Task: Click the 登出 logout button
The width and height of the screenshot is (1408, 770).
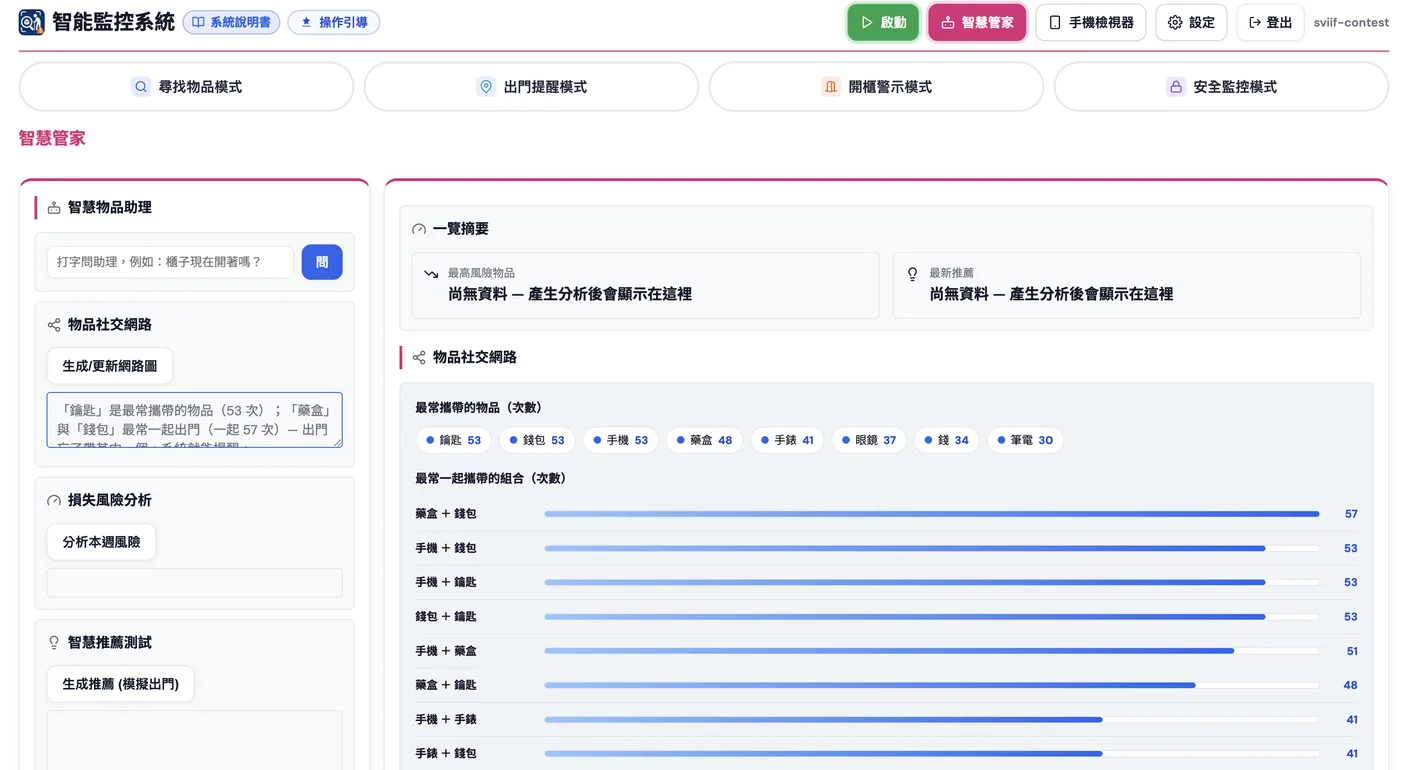Action: pos(1270,22)
